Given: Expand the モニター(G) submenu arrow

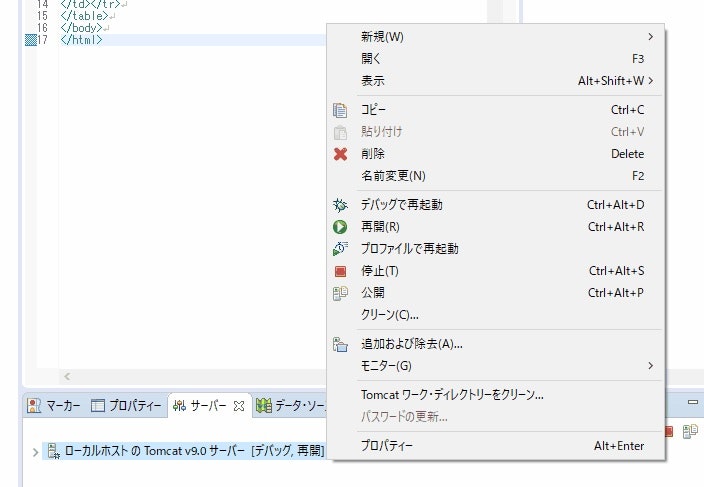Looking at the screenshot, I should pyautogui.click(x=651, y=366).
